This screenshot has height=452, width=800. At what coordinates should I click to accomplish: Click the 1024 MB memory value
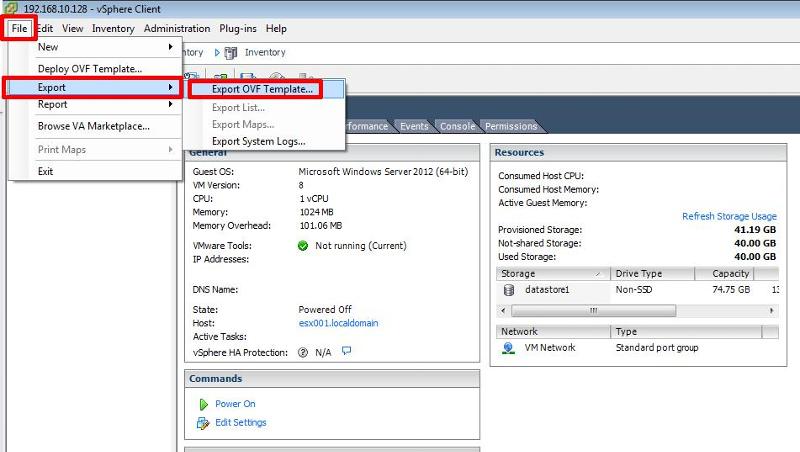point(316,212)
